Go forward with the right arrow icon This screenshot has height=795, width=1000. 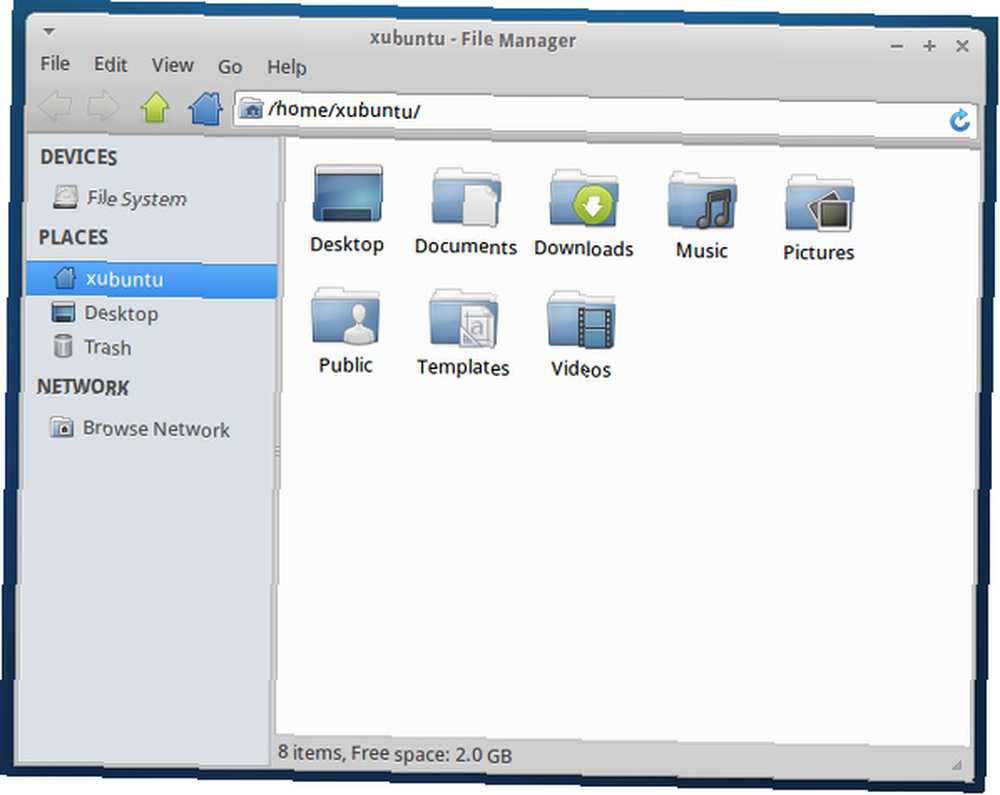[103, 106]
